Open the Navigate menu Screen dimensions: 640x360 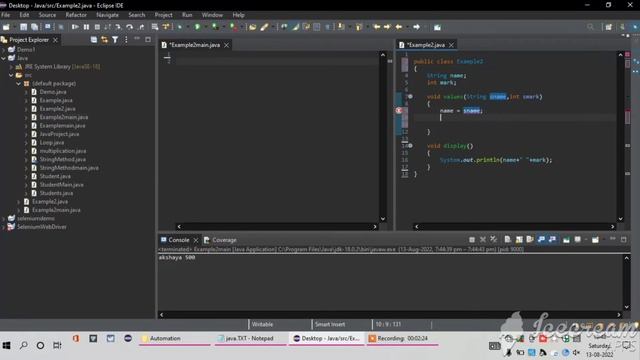[x=107, y=15]
